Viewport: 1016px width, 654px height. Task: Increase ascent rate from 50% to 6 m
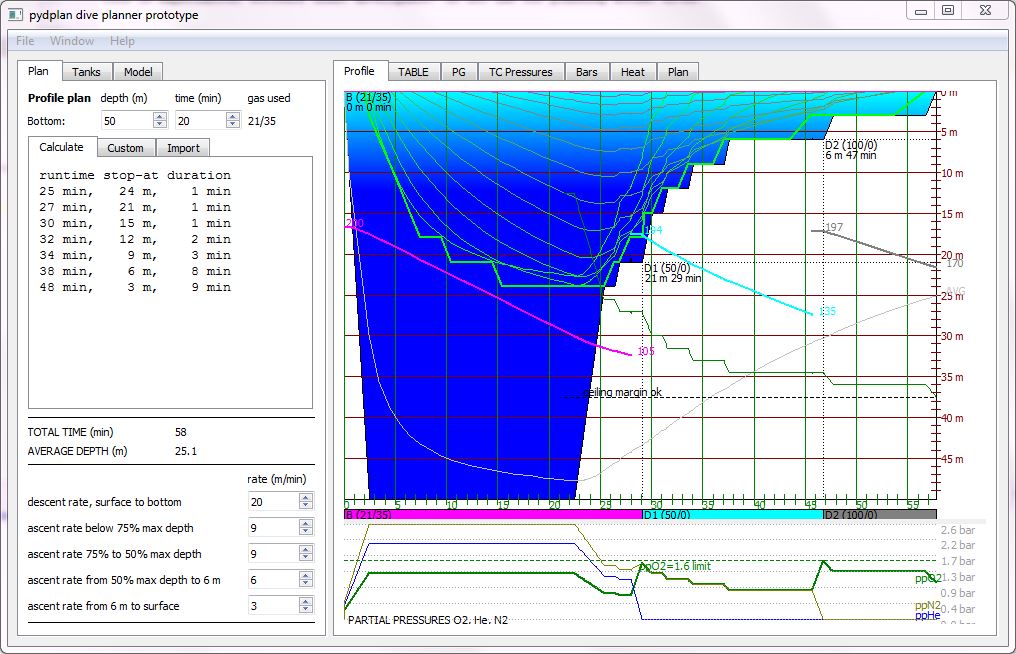click(306, 576)
